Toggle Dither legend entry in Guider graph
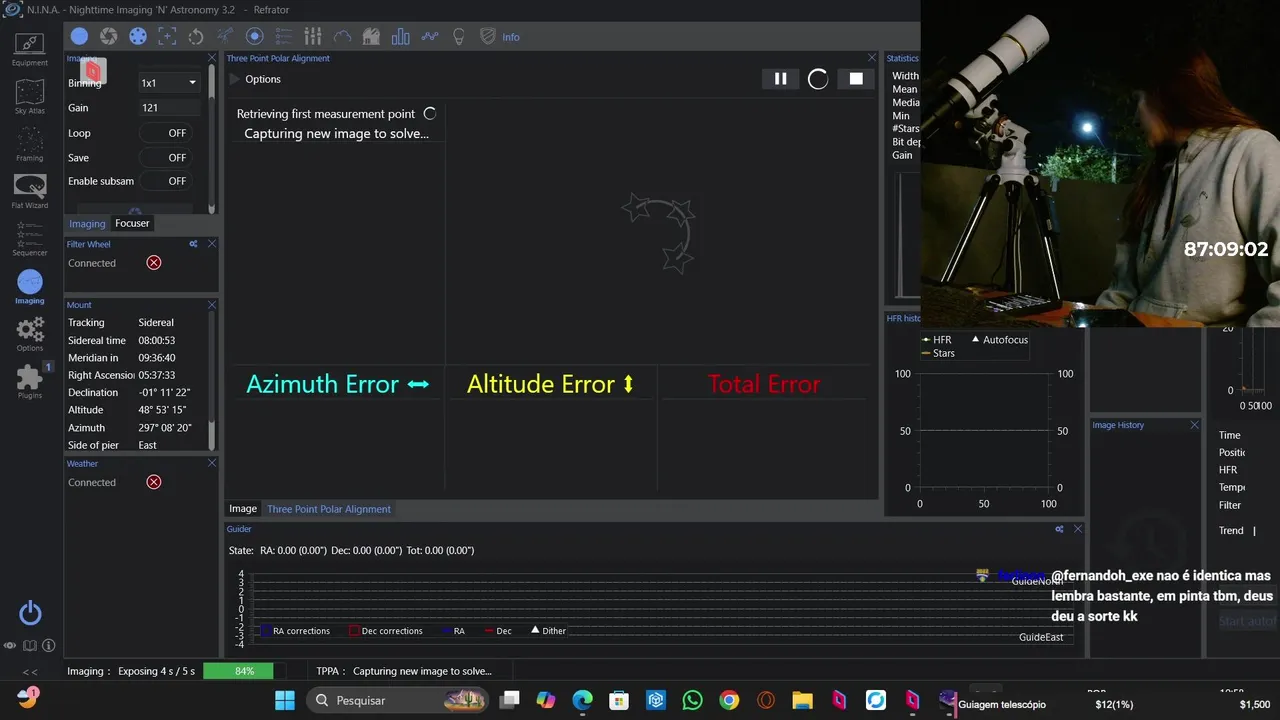The image size is (1280, 720). tap(548, 631)
